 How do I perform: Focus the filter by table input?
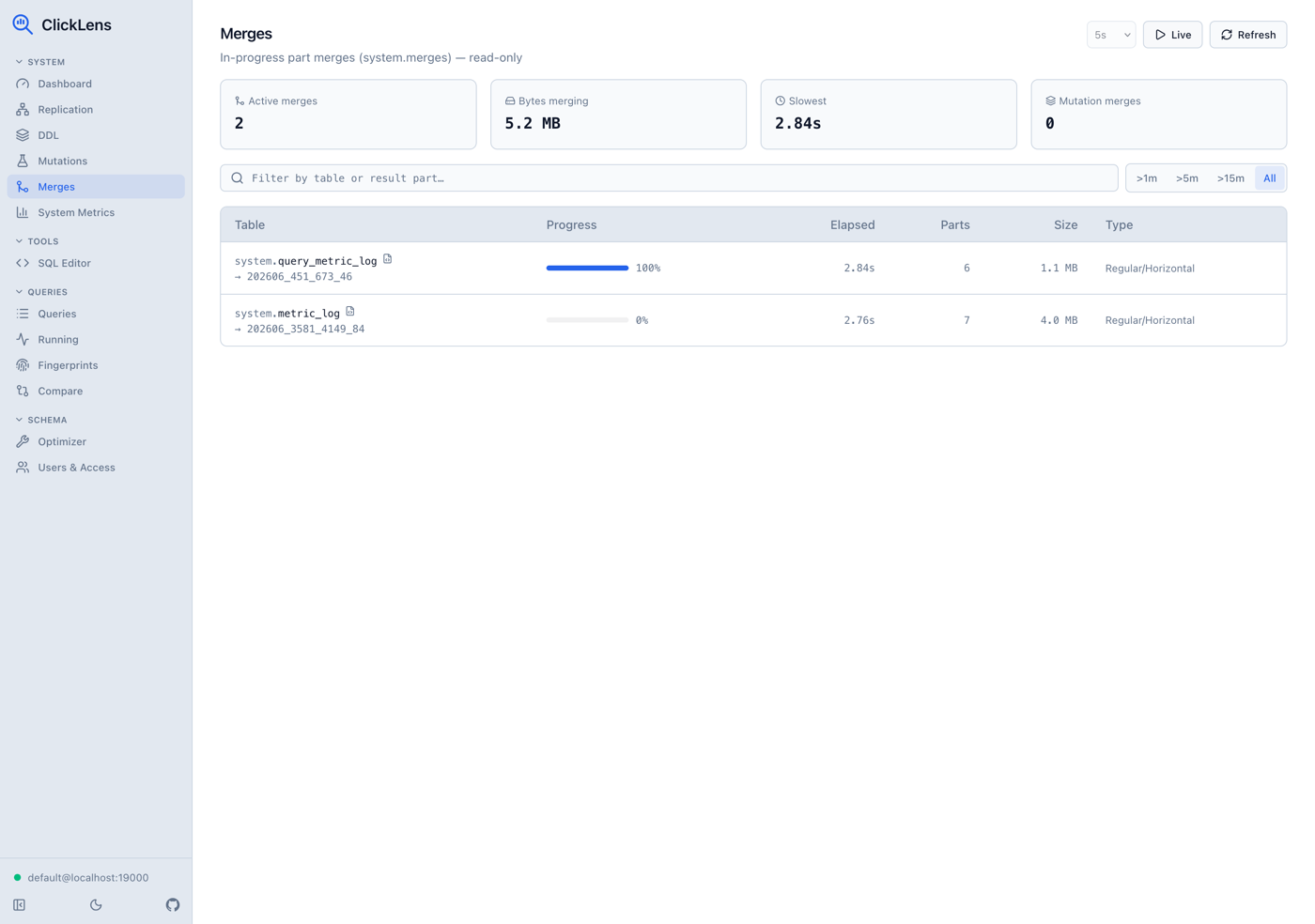pos(669,177)
